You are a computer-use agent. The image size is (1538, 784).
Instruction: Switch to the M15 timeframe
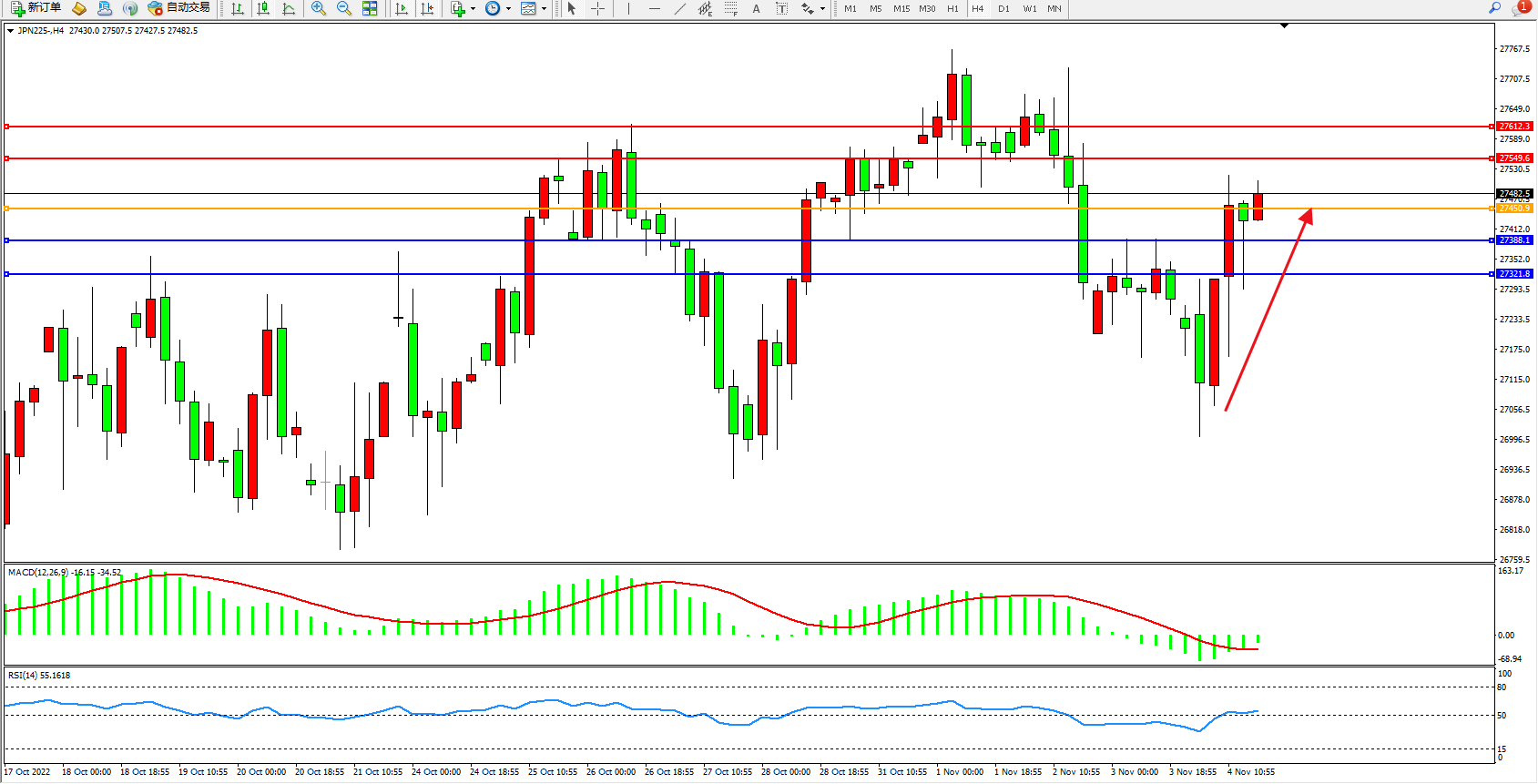(x=901, y=8)
